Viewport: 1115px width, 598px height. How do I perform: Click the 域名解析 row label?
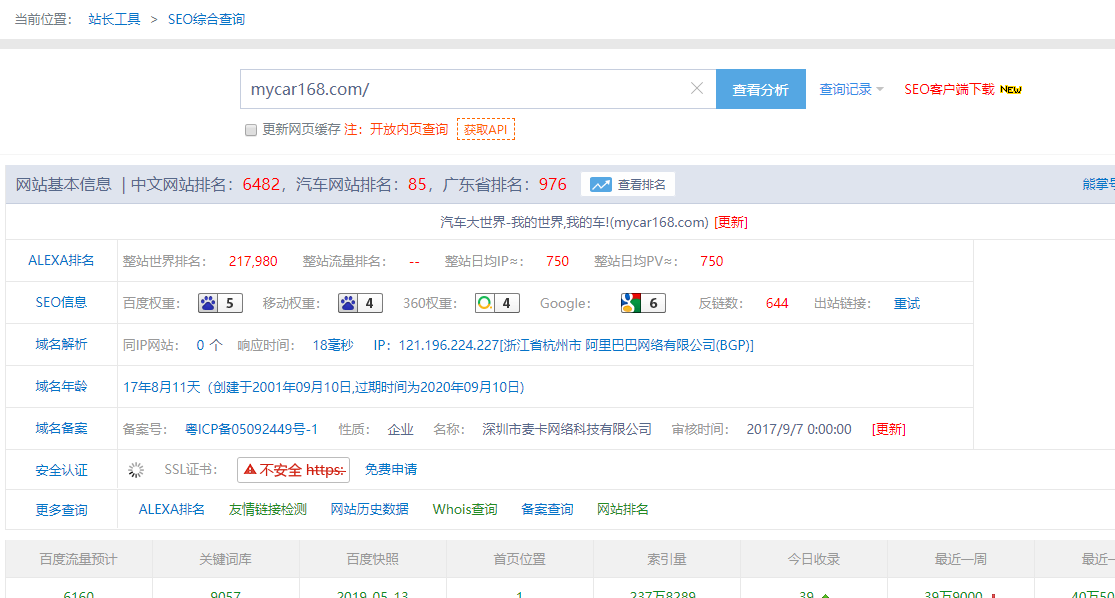pos(61,344)
